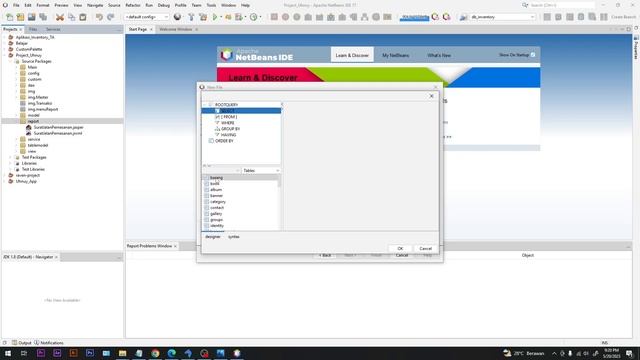Click the globe browser icon in toolbar
The height and width of the screenshot is (360, 640).
point(177,17)
